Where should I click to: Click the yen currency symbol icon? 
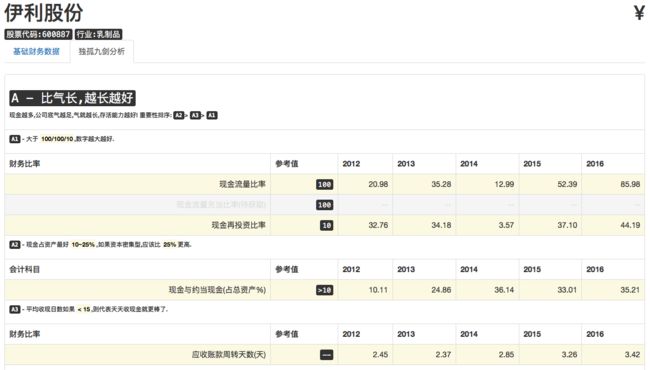[x=639, y=13]
